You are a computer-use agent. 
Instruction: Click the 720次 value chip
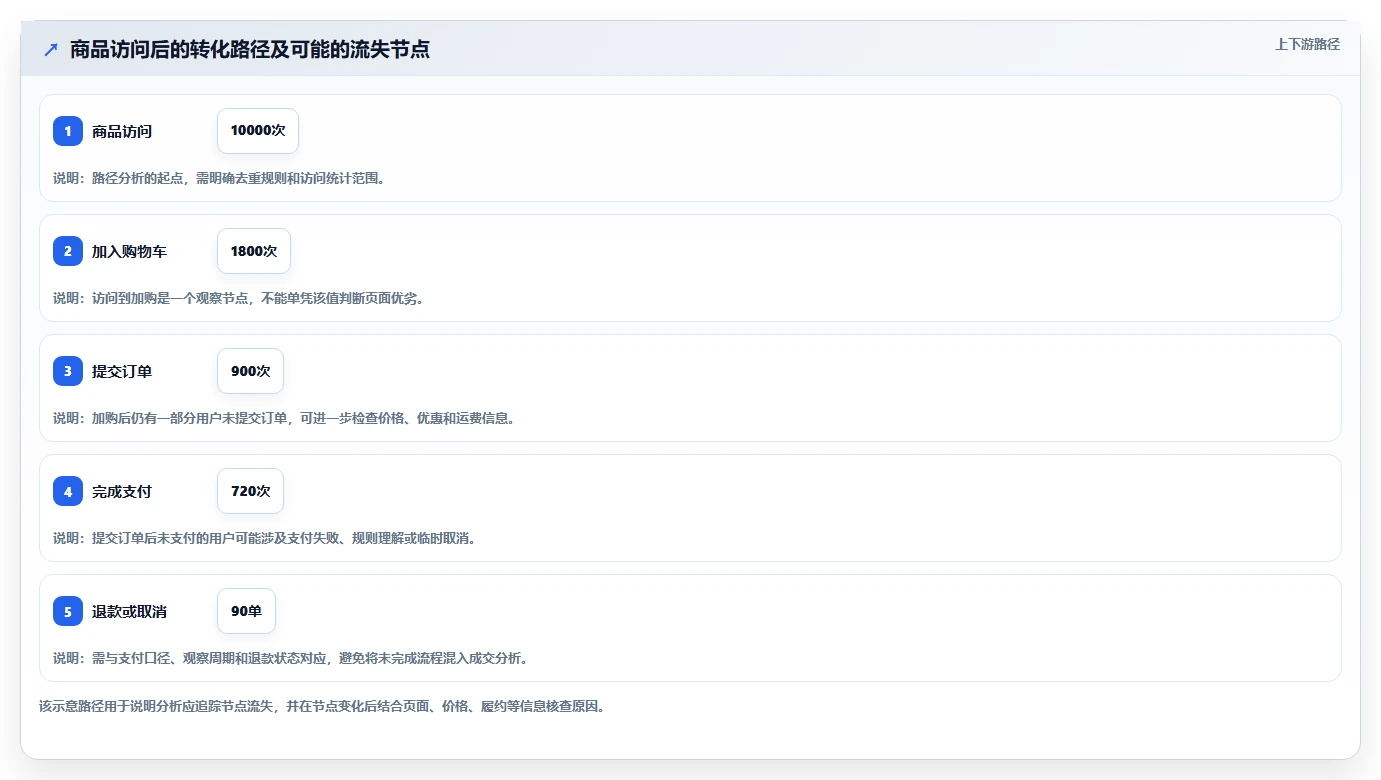pos(250,491)
